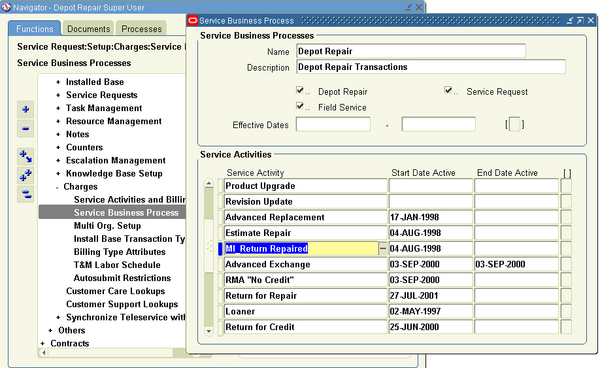Click the Navigator window title icon
This screenshot has height=368, width=600.
6,7
